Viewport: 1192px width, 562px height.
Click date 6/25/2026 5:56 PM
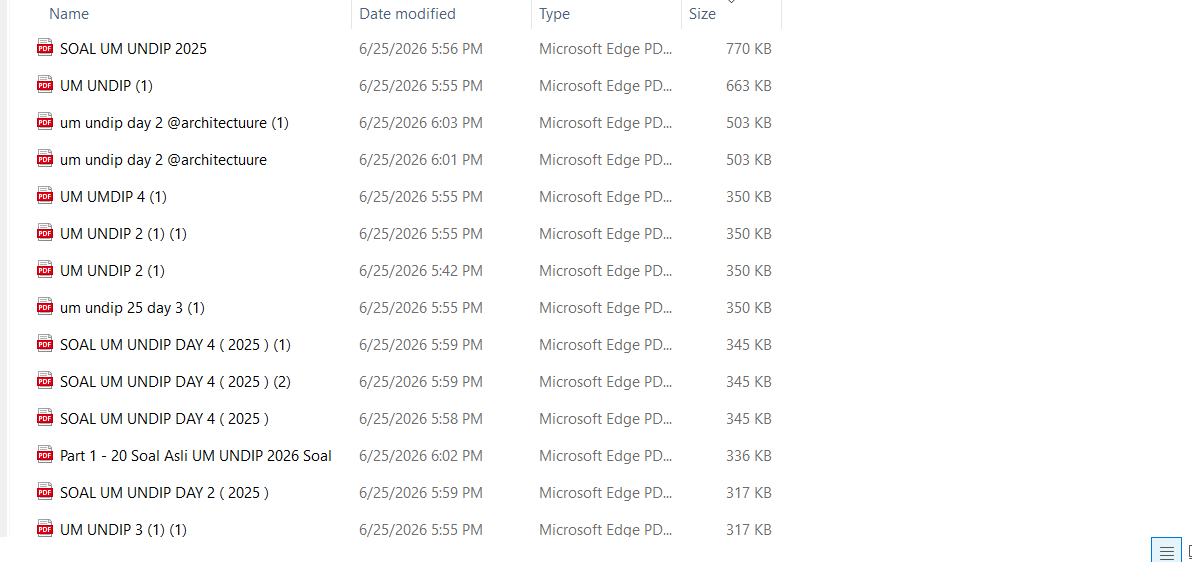coord(421,49)
